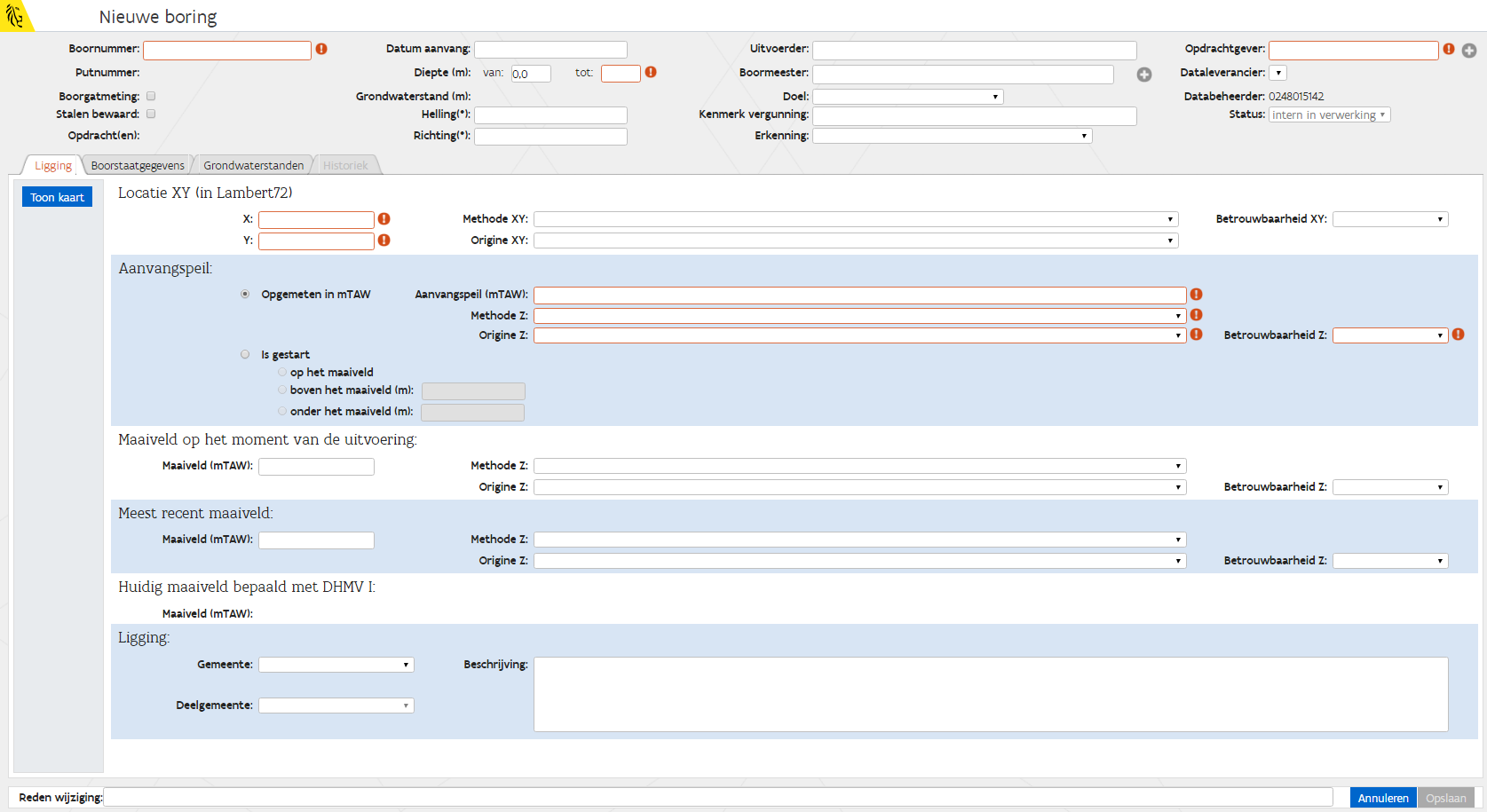Screen dimensions: 1487x812
Task: Focus the Uitvoerder input field
Action: [975, 51]
